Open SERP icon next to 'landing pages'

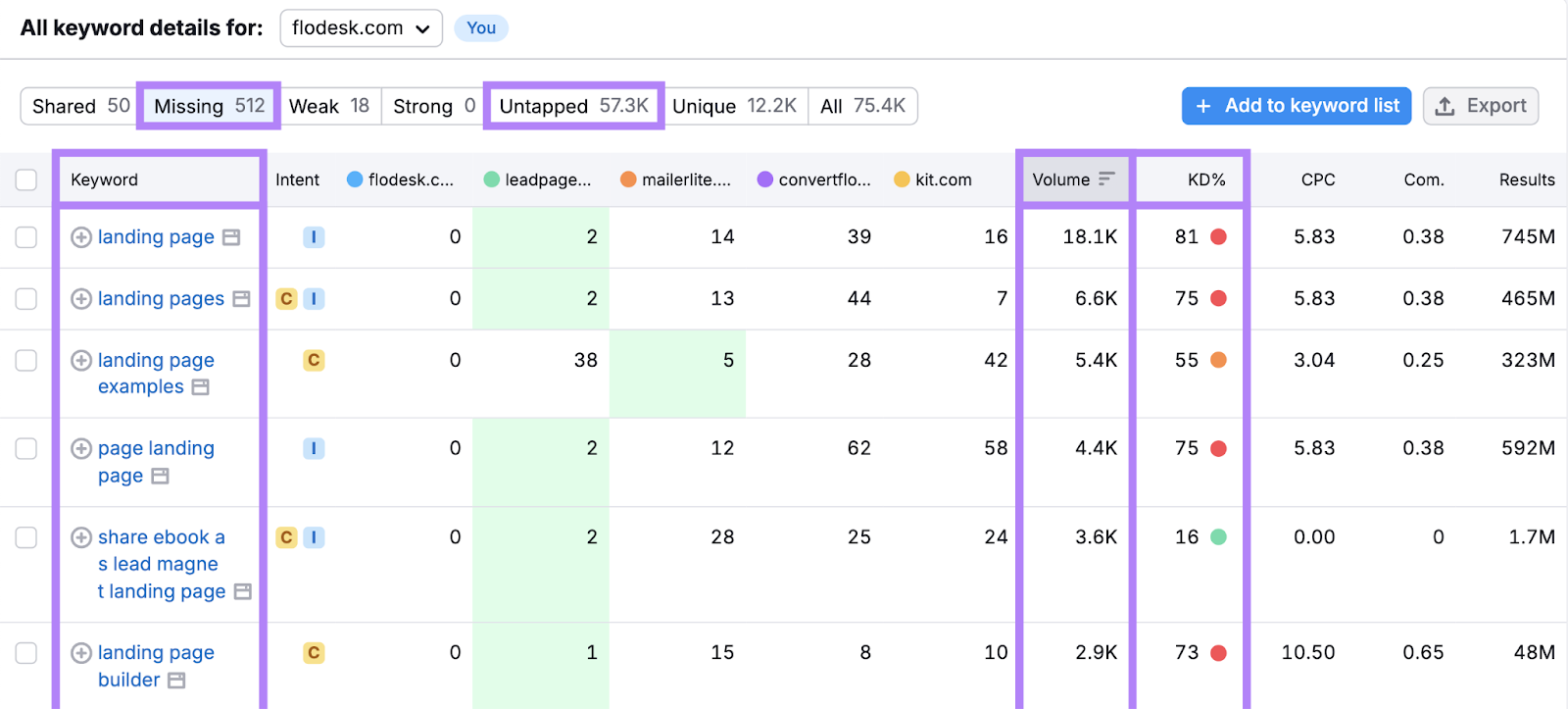pos(242,299)
